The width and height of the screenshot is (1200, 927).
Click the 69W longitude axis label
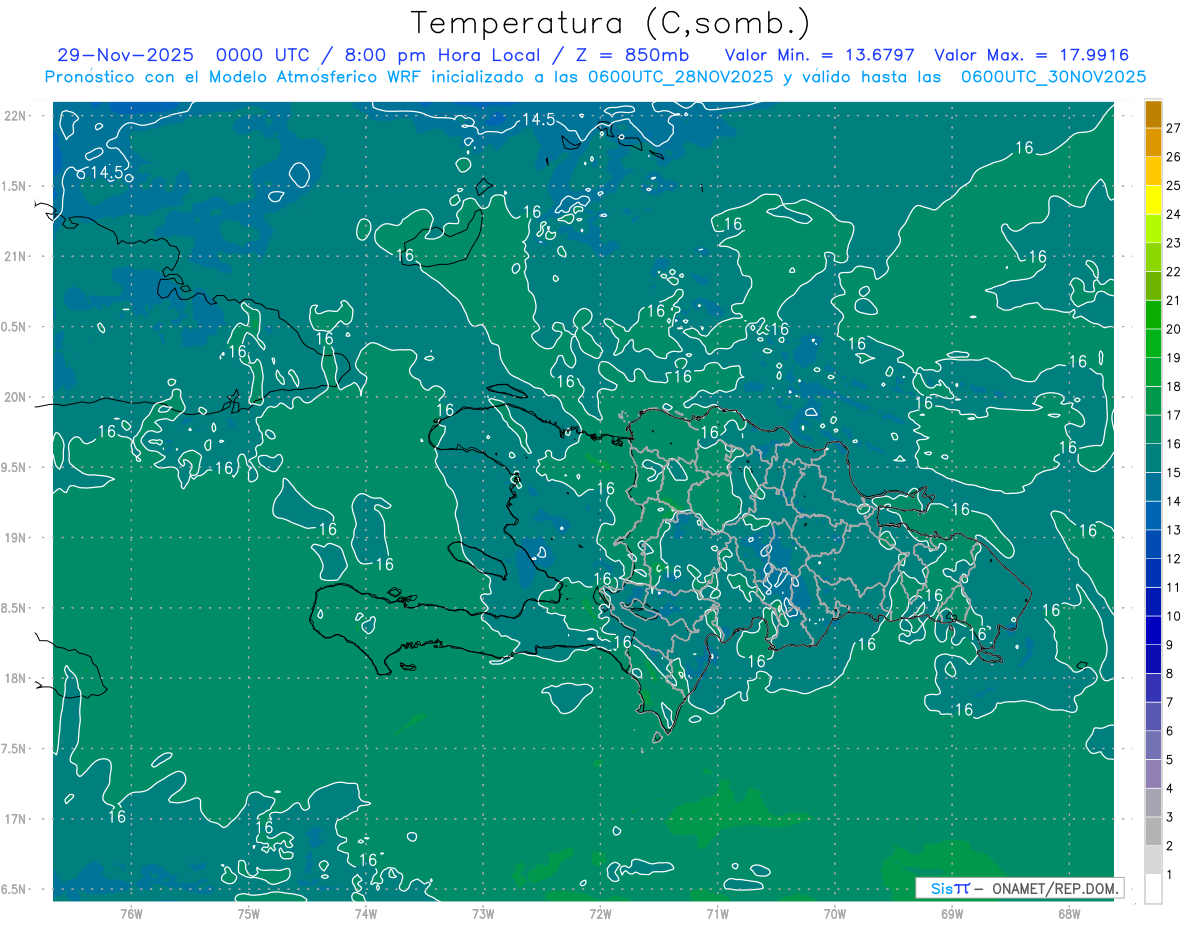click(952, 913)
